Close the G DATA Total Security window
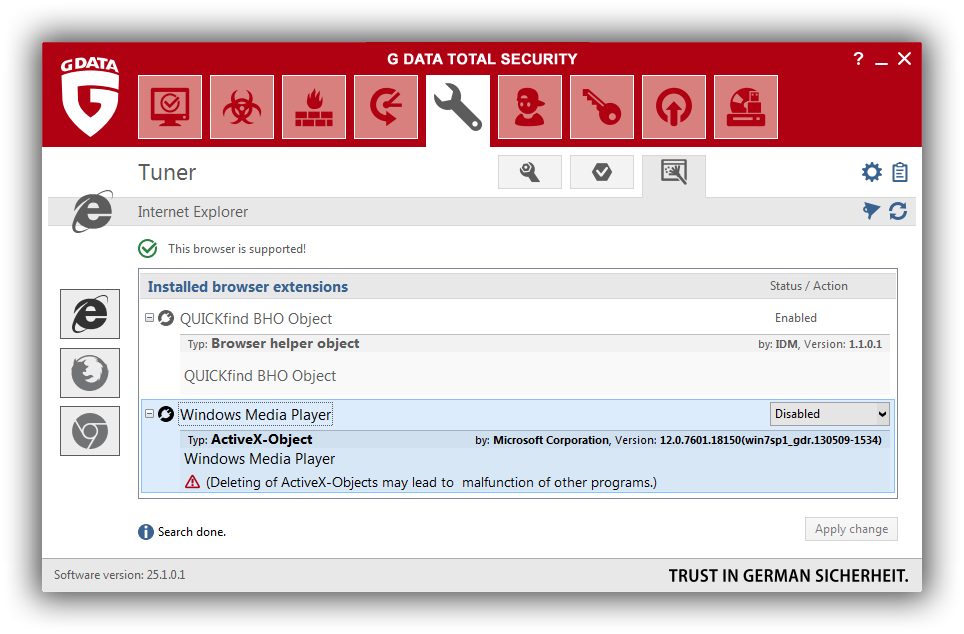 pos(904,59)
